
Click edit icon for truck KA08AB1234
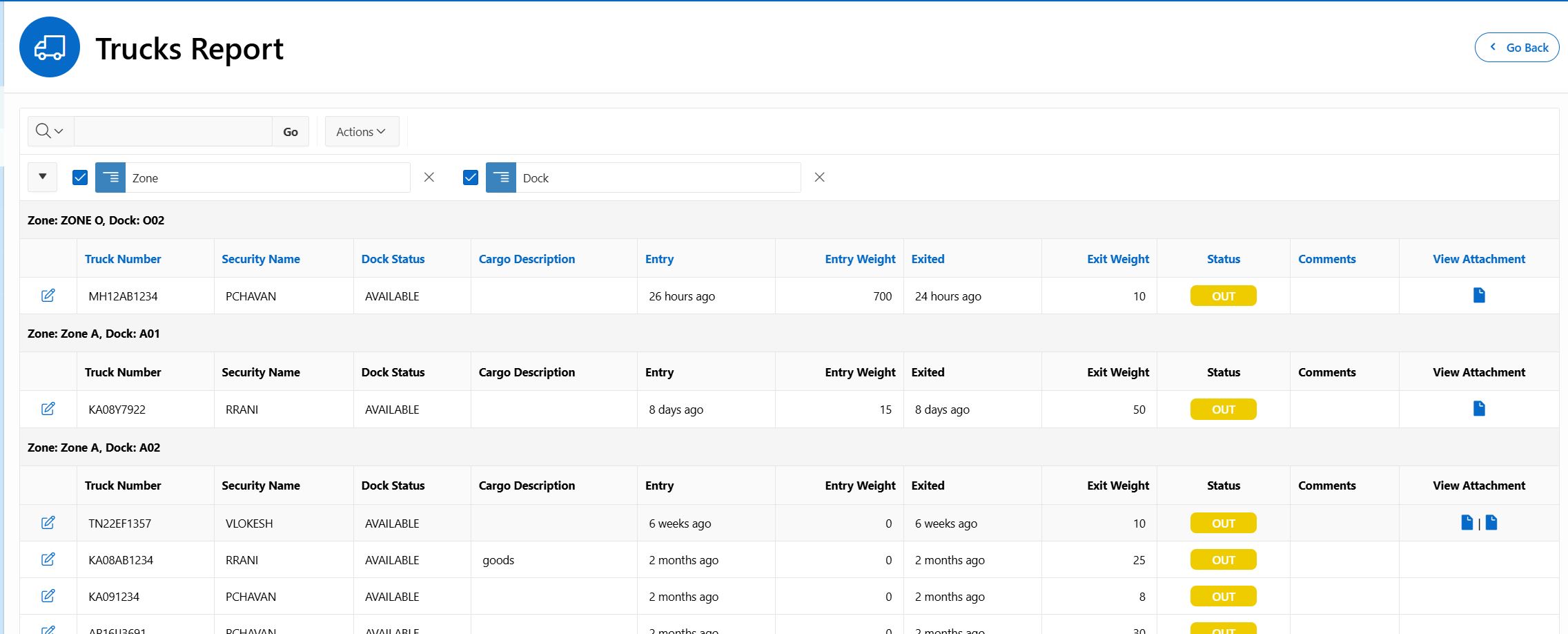tap(48, 559)
